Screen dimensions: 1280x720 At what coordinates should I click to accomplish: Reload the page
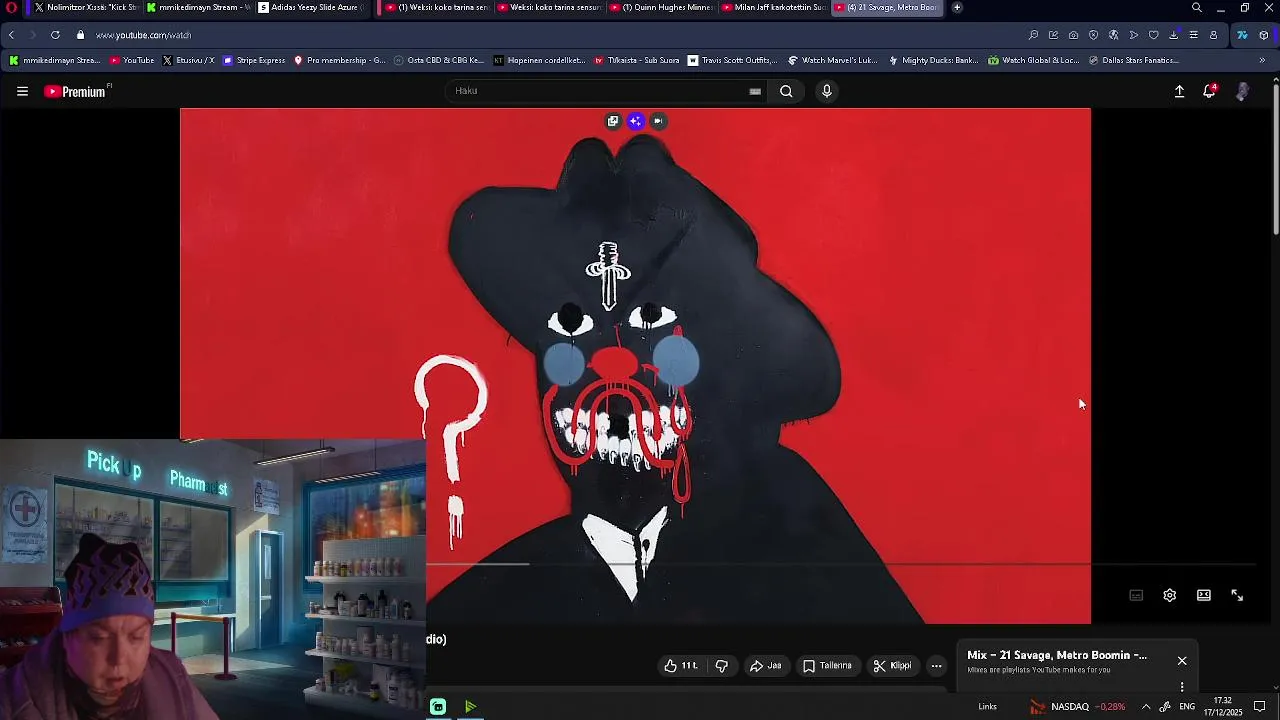tap(55, 35)
